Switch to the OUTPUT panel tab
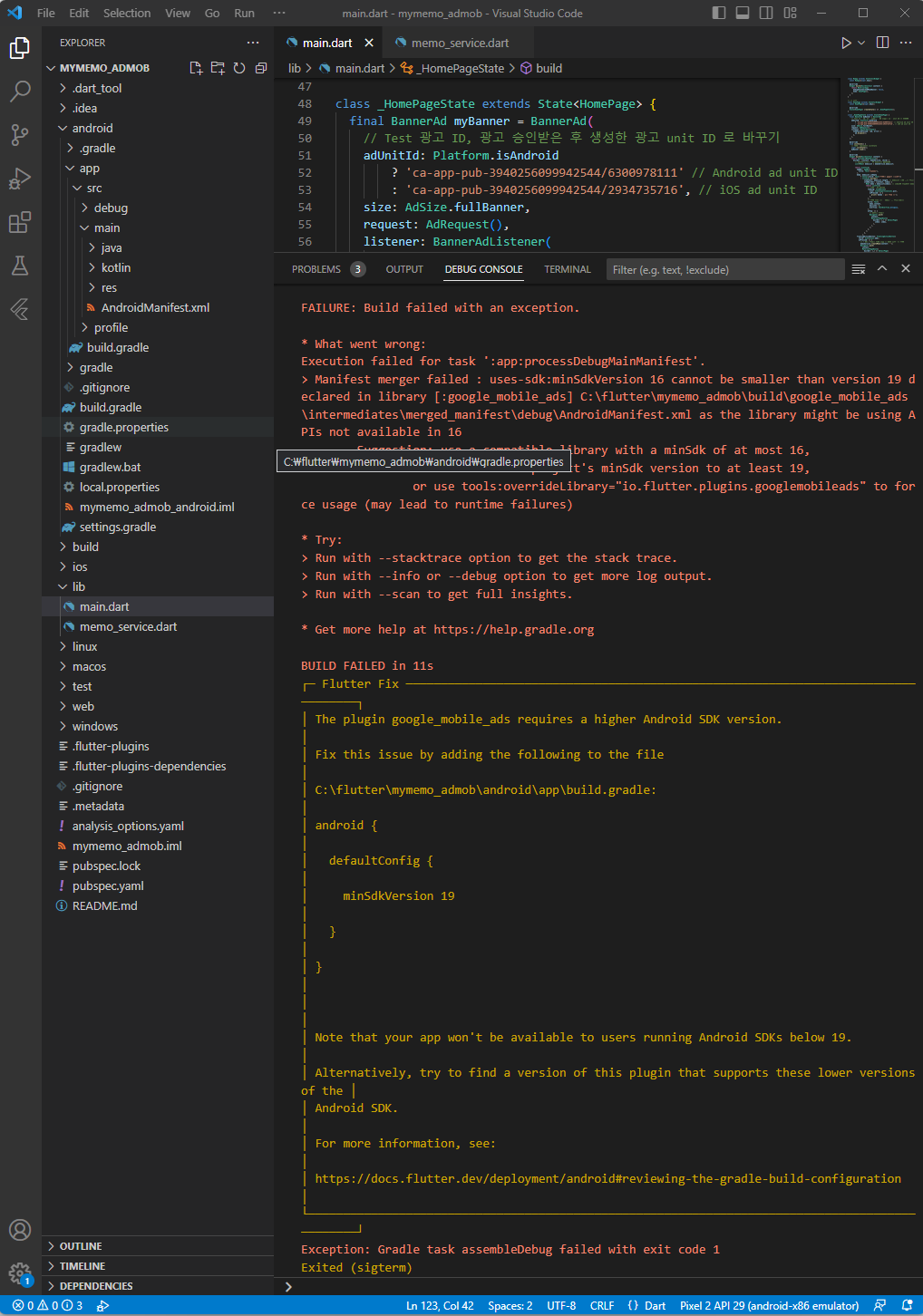This screenshot has width=923, height=1316. pyautogui.click(x=404, y=269)
